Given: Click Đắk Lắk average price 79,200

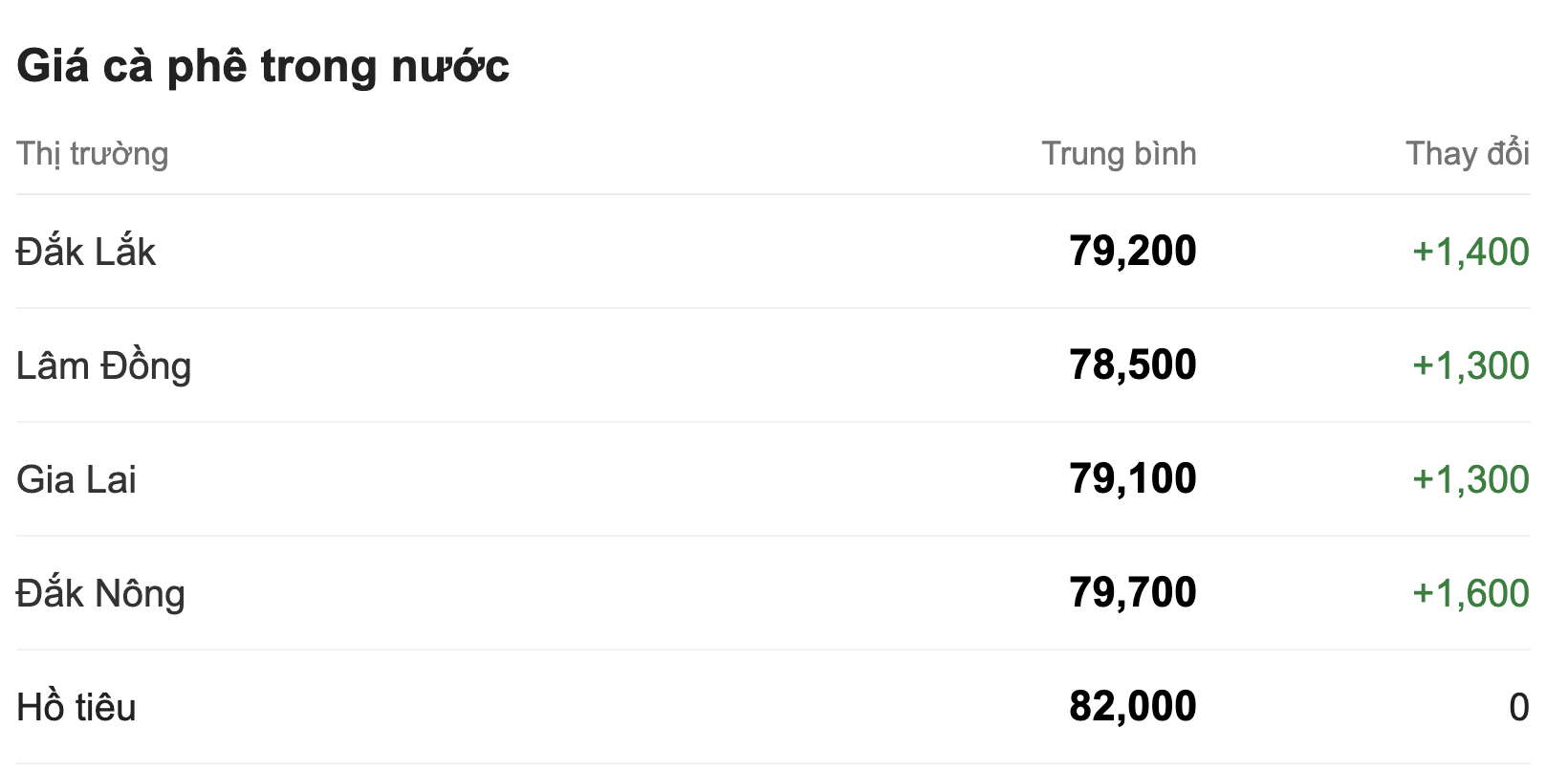Looking at the screenshot, I should pyautogui.click(x=1132, y=252).
